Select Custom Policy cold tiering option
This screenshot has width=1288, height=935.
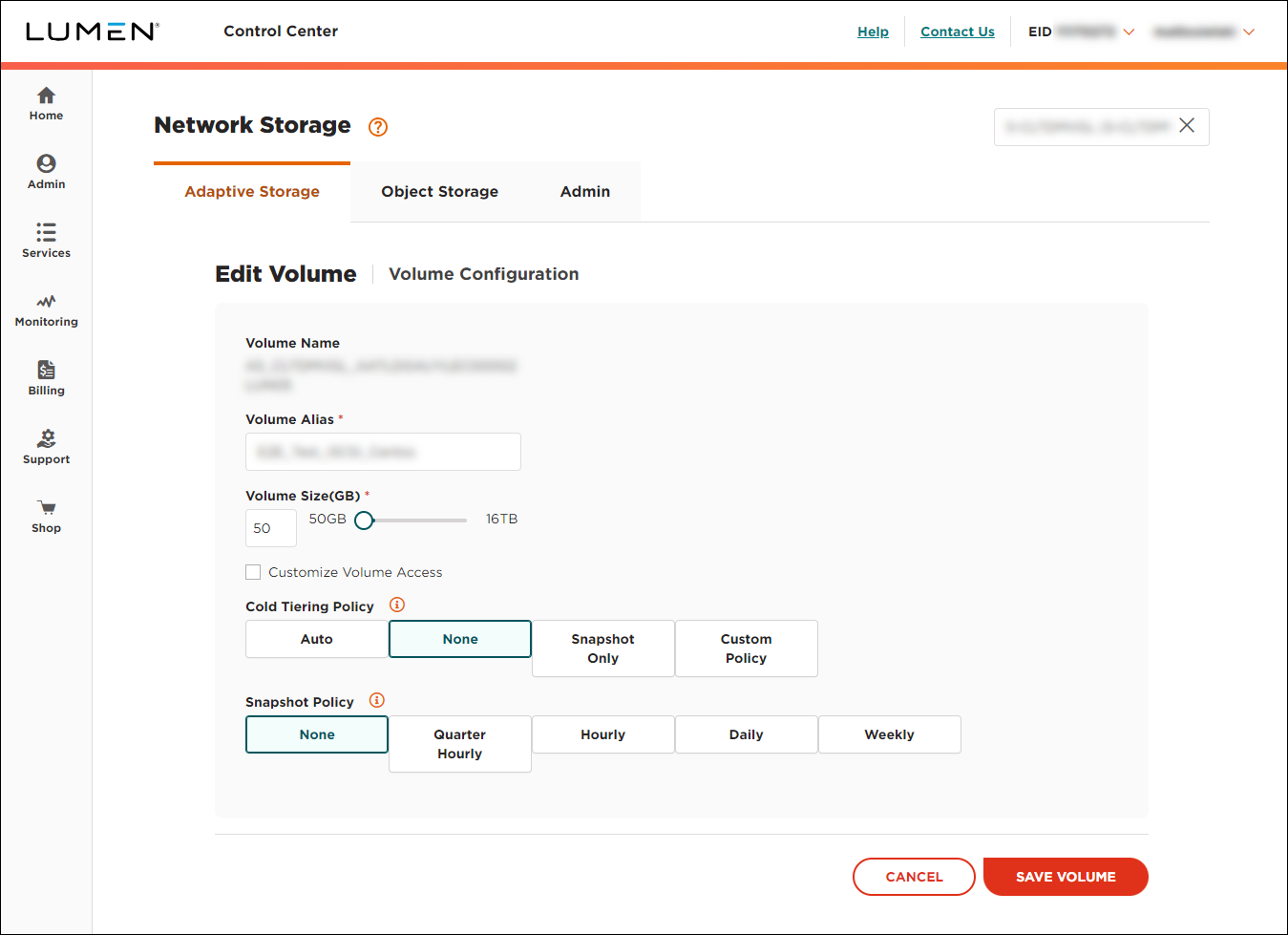coord(747,648)
